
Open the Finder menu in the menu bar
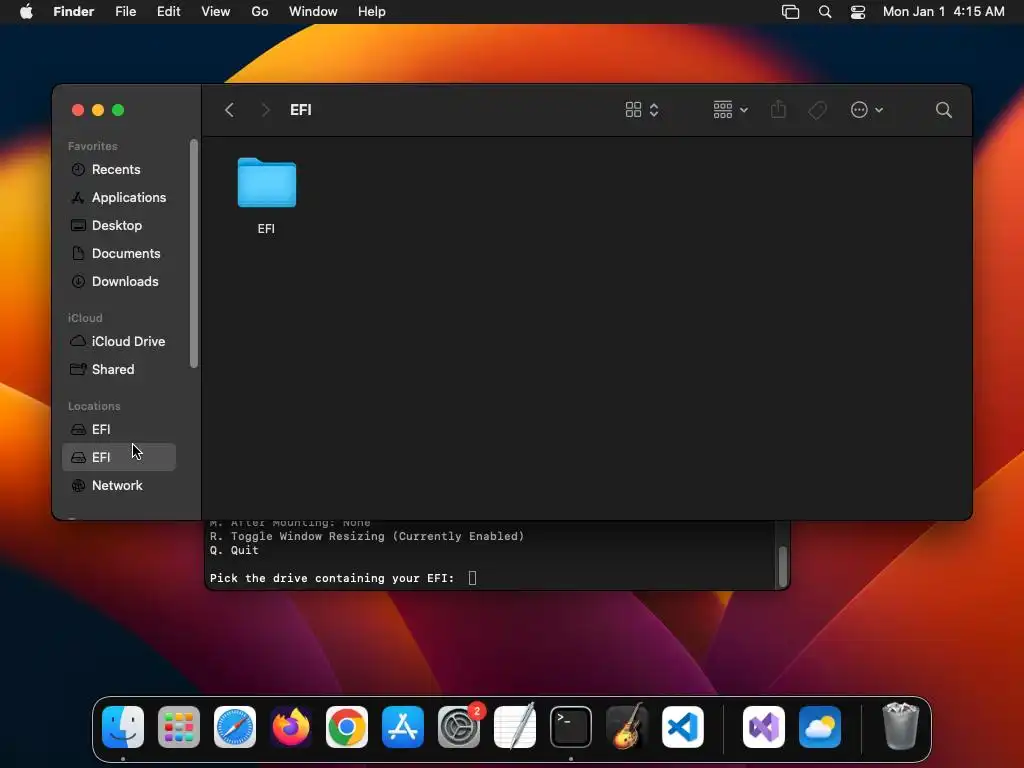pos(73,12)
